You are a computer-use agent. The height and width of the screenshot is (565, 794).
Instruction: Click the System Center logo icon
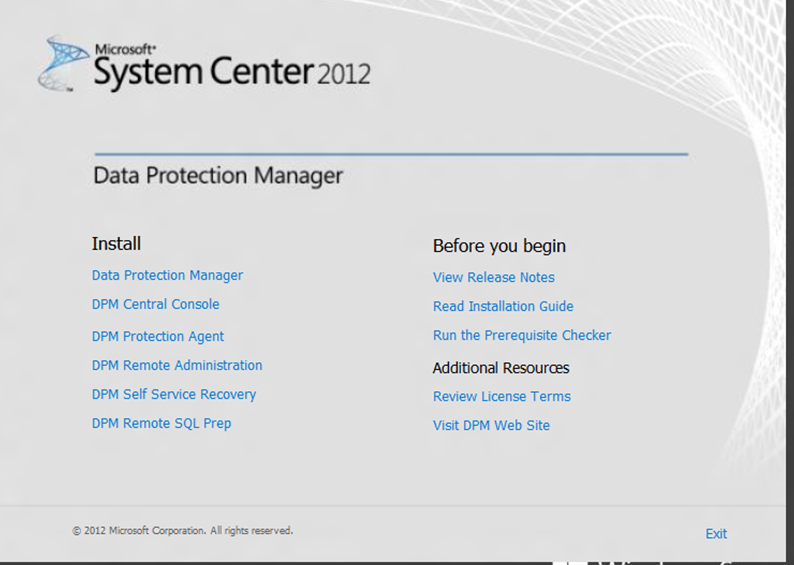64,64
